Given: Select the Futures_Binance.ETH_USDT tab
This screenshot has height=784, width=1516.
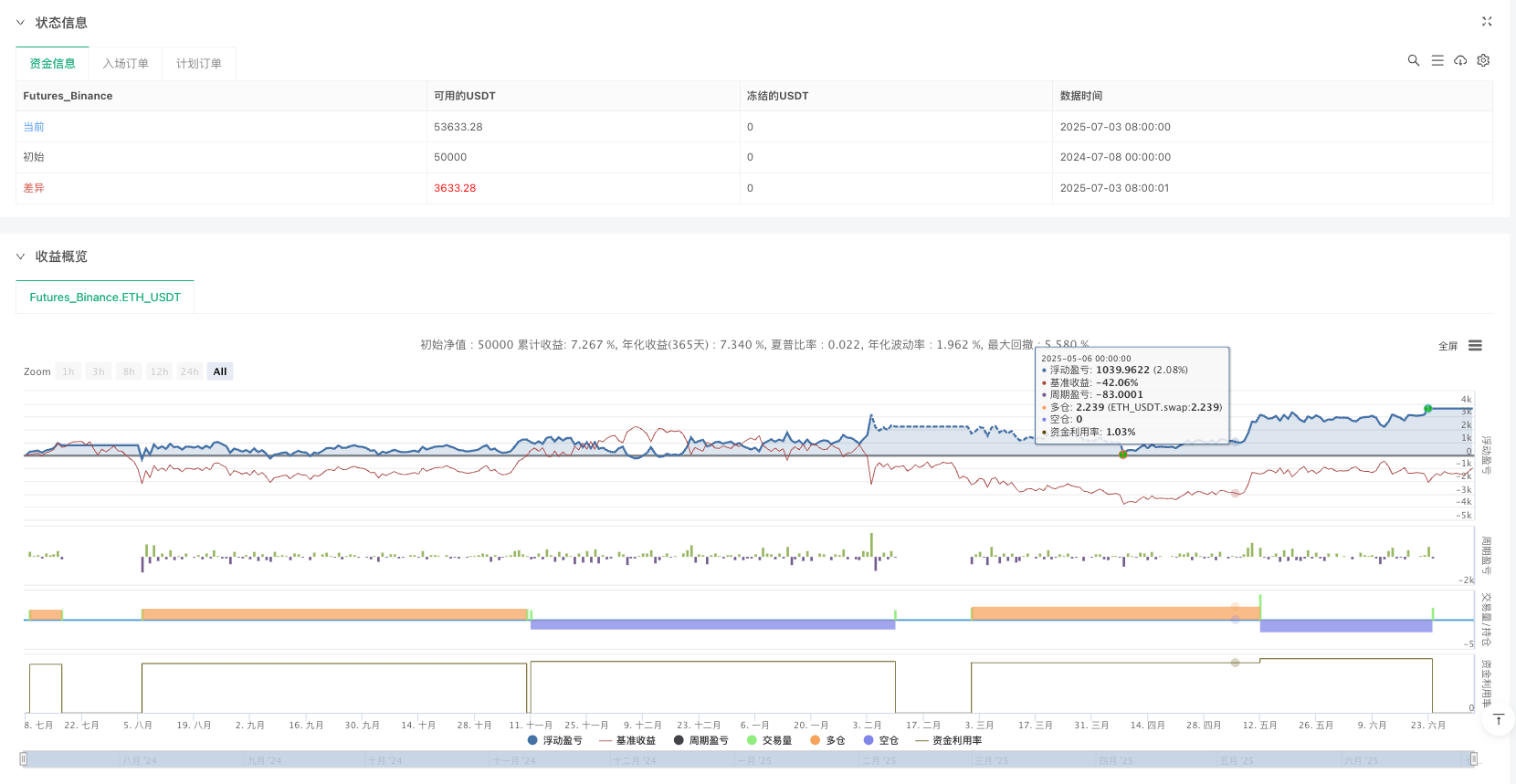Looking at the screenshot, I should pos(105,298).
